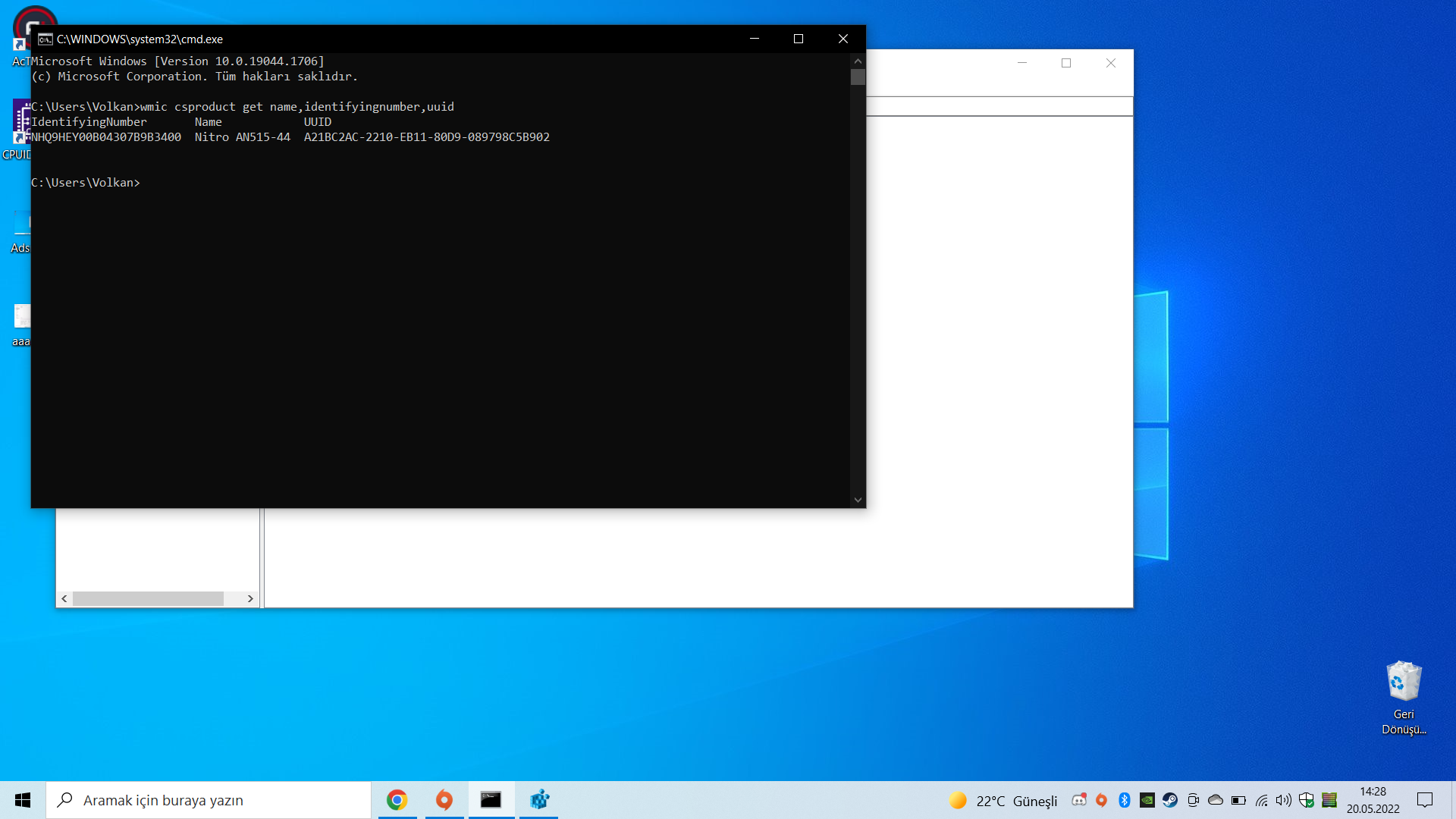Open the weather 22°C Güneşli widget
Viewport: 1456px width, 819px height.
(1003, 801)
